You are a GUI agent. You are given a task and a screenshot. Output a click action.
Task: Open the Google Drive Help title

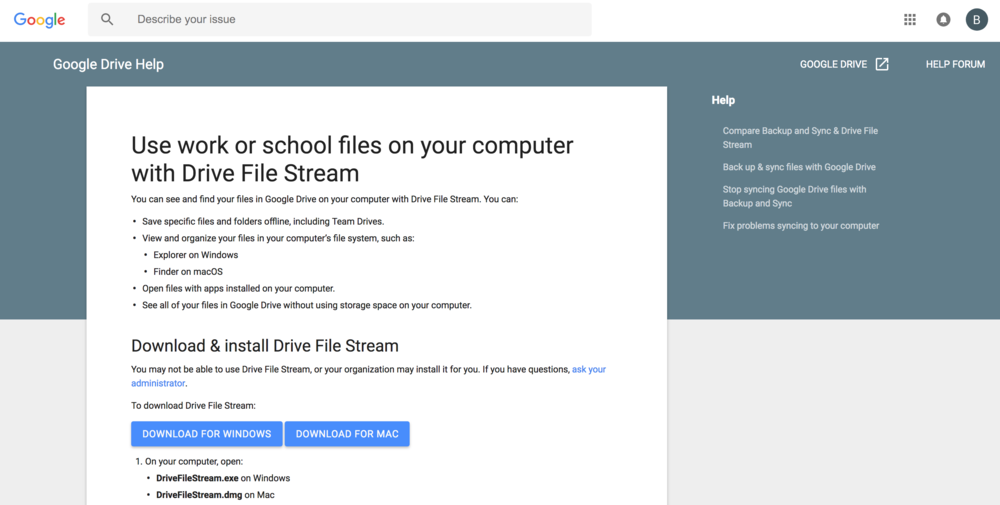tap(108, 64)
